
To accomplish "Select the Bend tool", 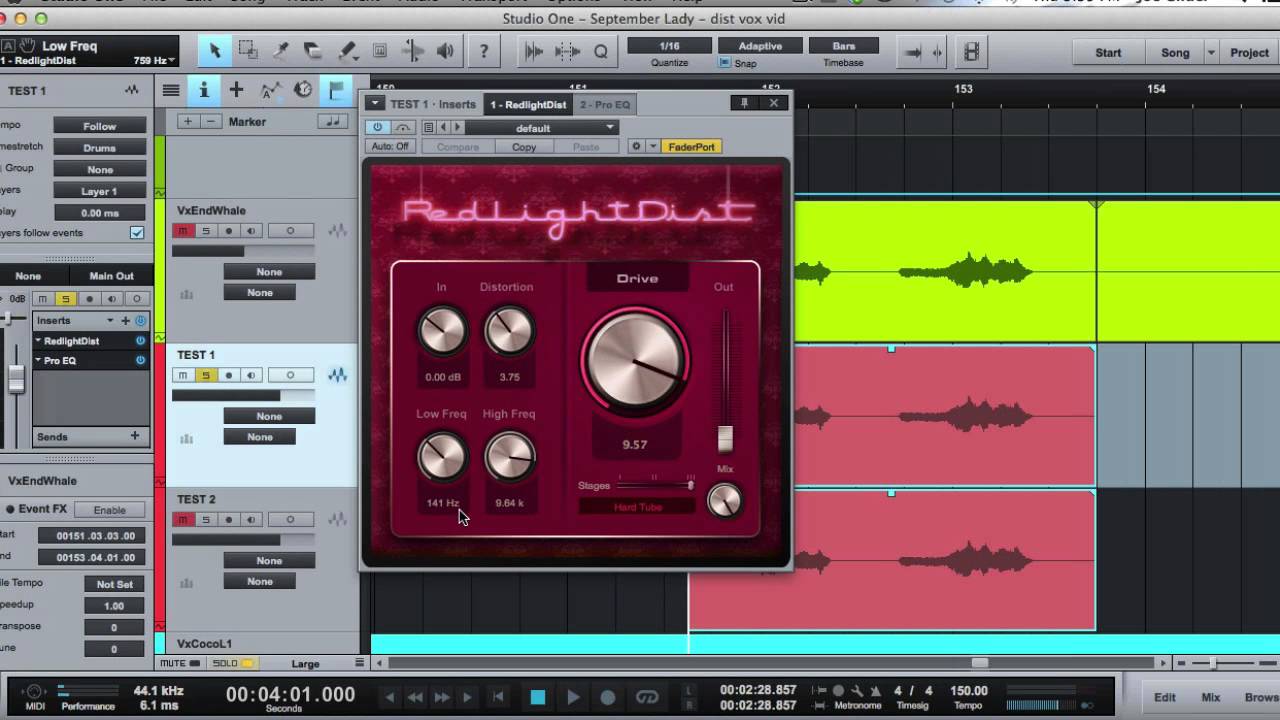I will tap(413, 51).
